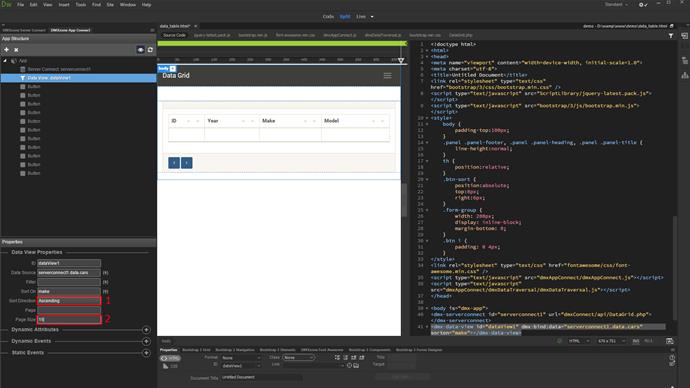Filter related files with funnel icon
This screenshot has height=388, width=690.
671,36
